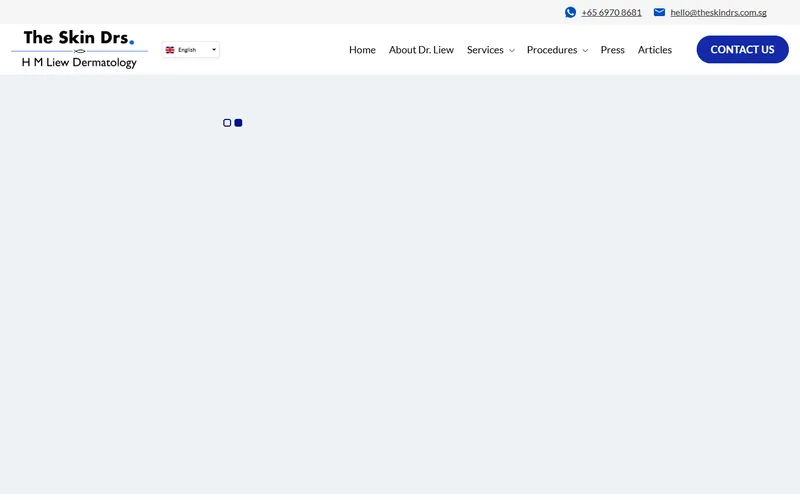The height and width of the screenshot is (500, 800).
Task: Open the Procedures menu
Action: pyautogui.click(x=552, y=50)
